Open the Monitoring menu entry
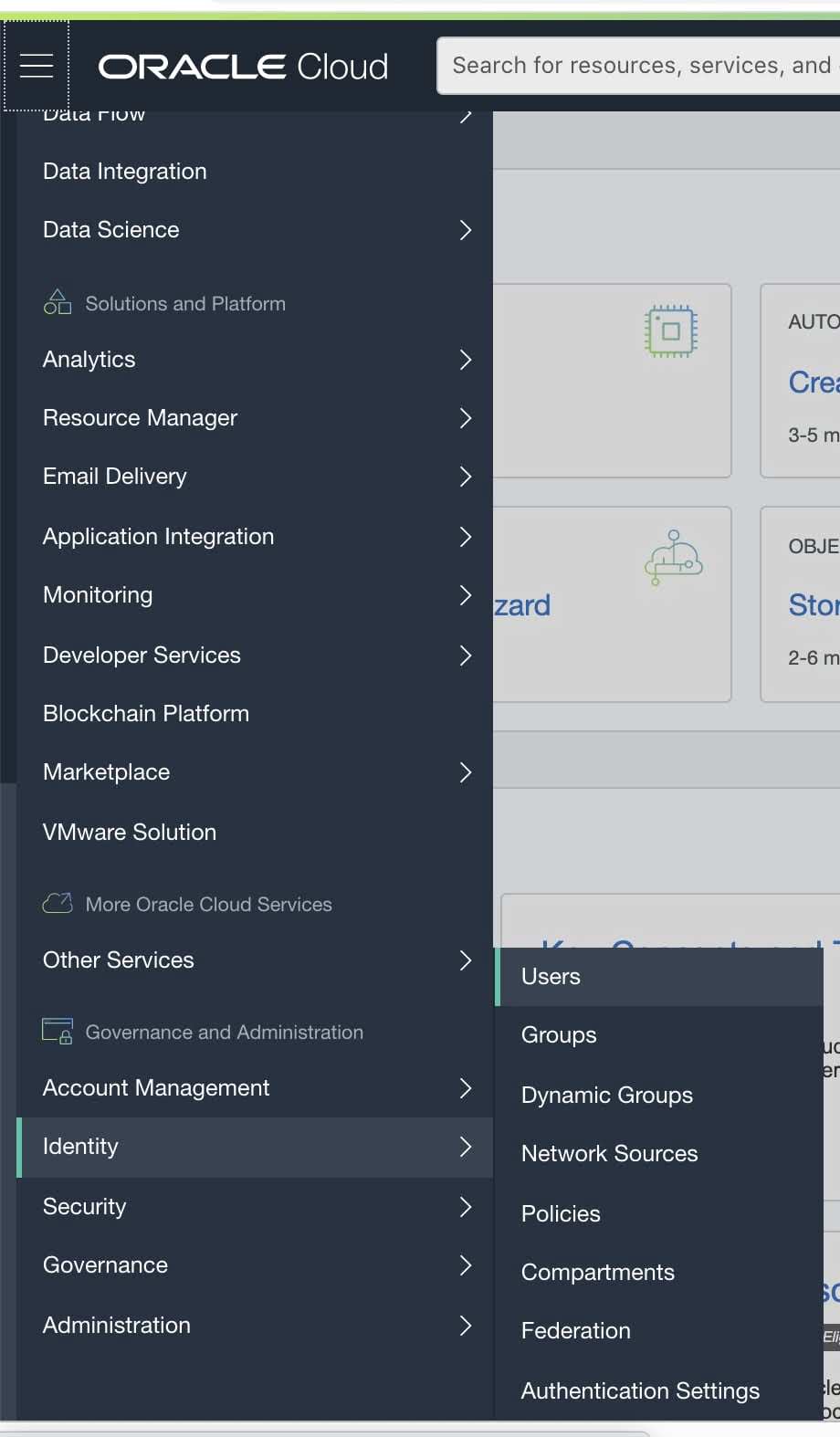Screen dimensions: 840x1437 coord(98,595)
